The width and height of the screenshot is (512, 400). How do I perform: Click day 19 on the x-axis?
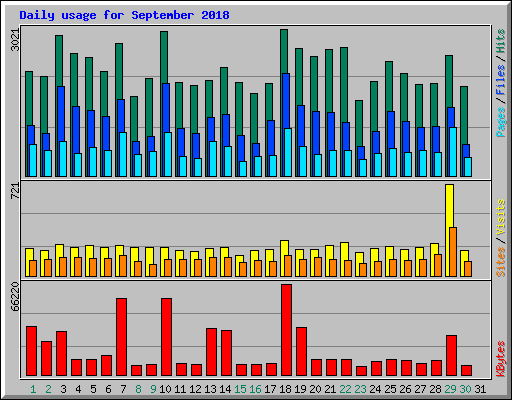coord(300,389)
